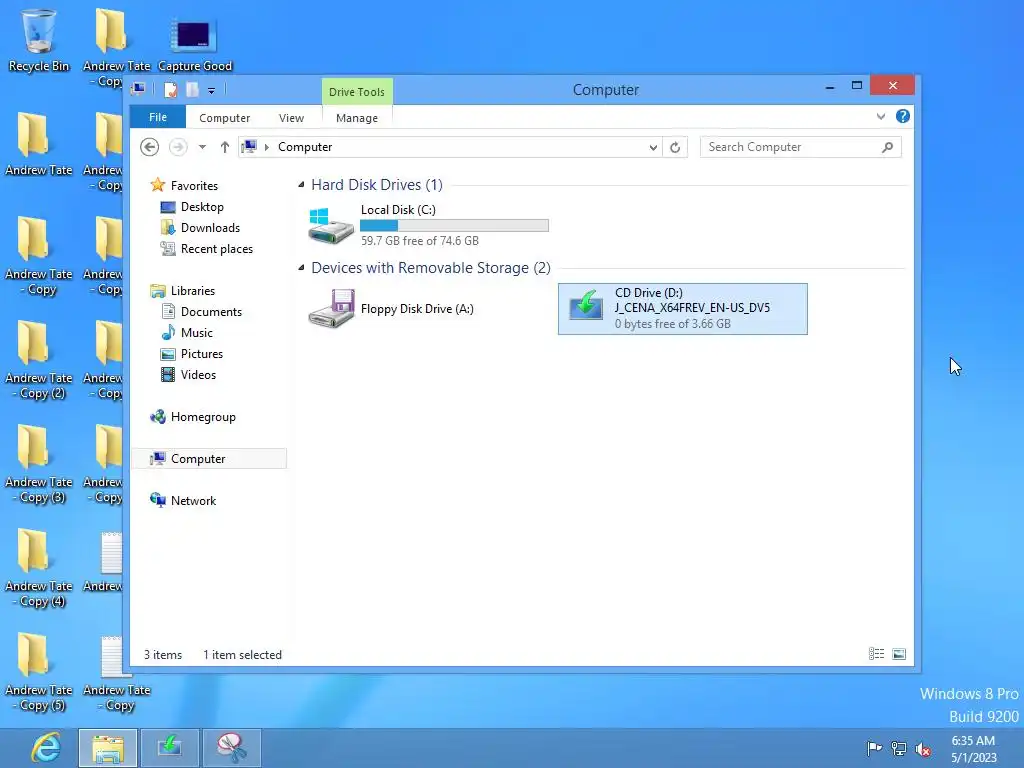Click the Properties quick access toolbar icon
Viewport: 1024px width, 768px height.
point(170,89)
